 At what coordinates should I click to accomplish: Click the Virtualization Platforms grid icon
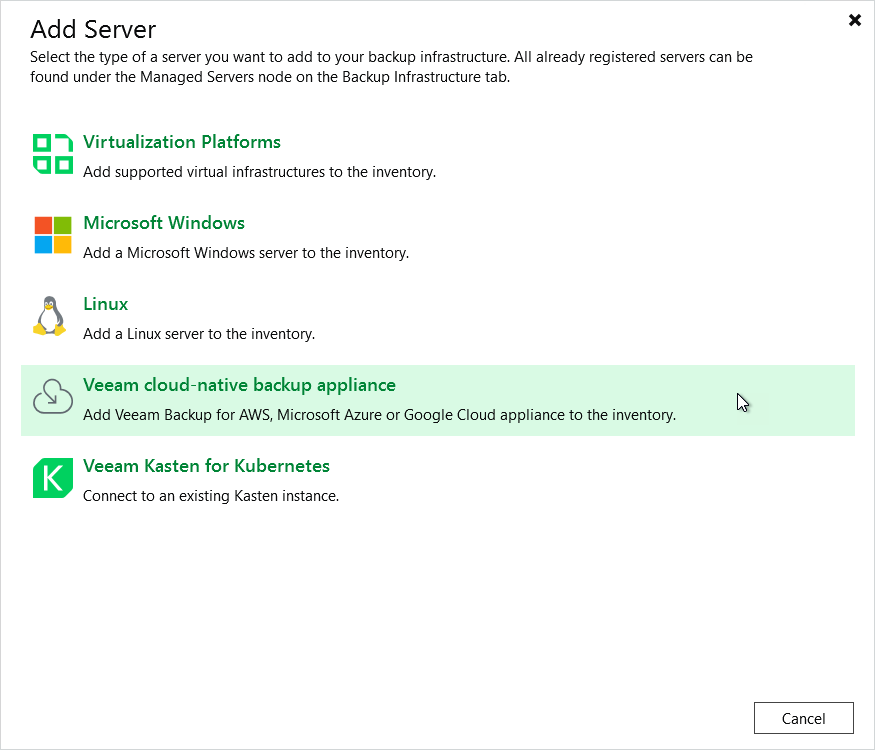click(52, 154)
